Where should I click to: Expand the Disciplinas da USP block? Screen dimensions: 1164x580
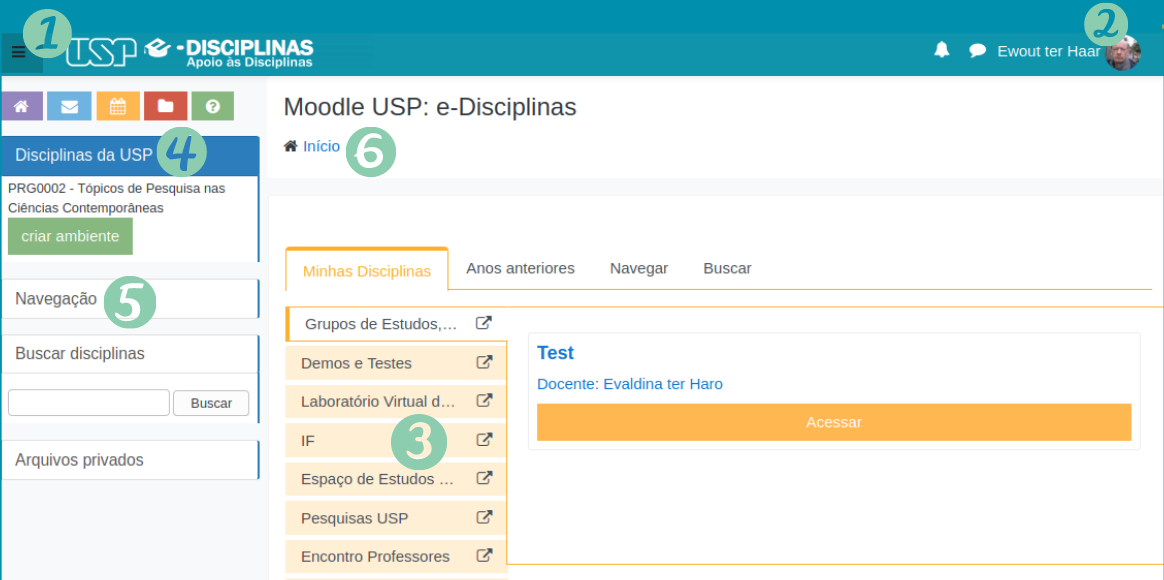point(130,155)
